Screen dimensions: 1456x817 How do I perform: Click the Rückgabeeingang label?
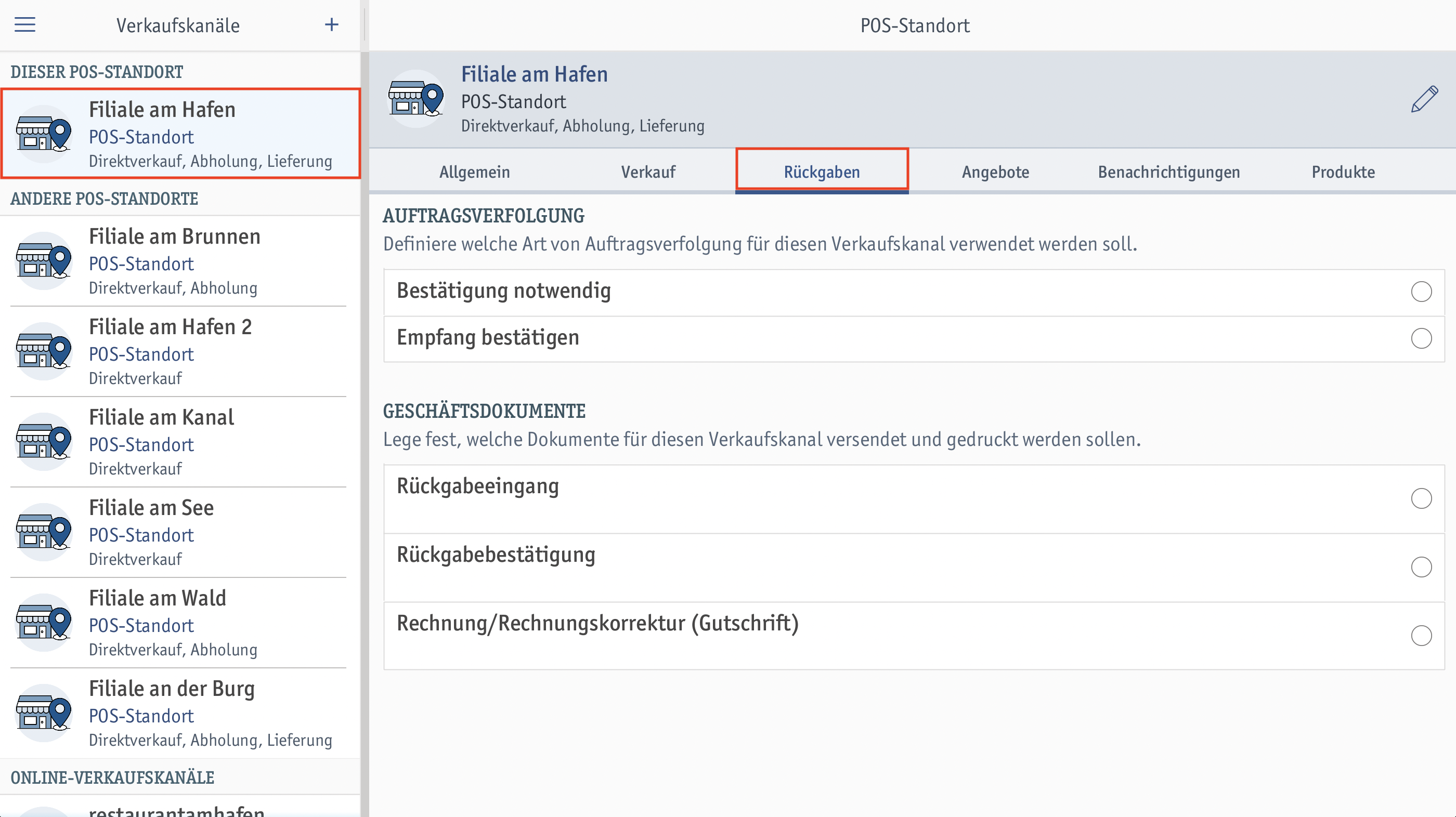pyautogui.click(x=477, y=486)
